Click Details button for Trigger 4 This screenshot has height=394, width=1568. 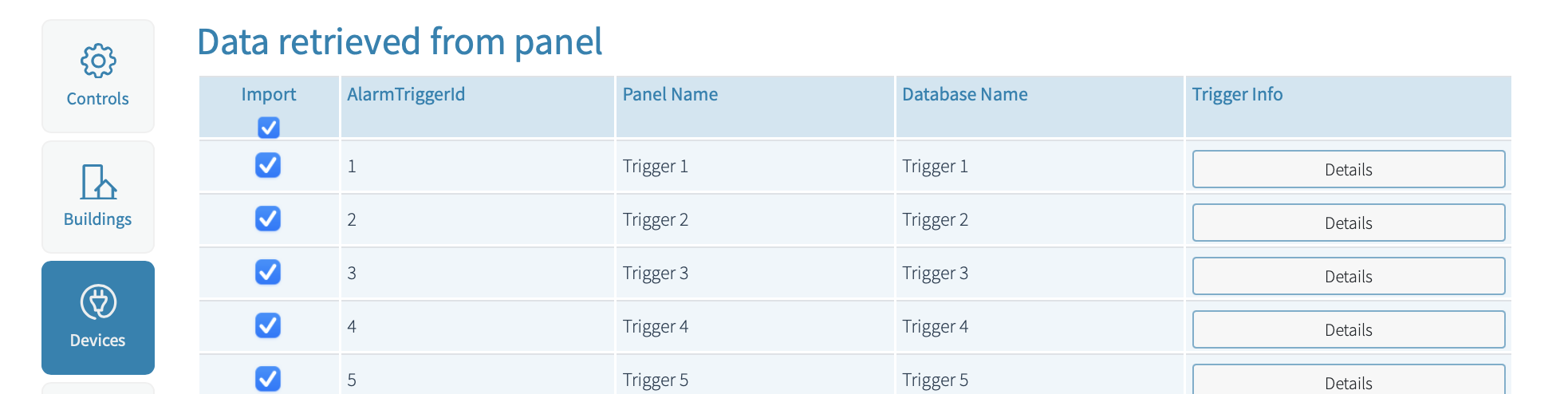click(1348, 329)
